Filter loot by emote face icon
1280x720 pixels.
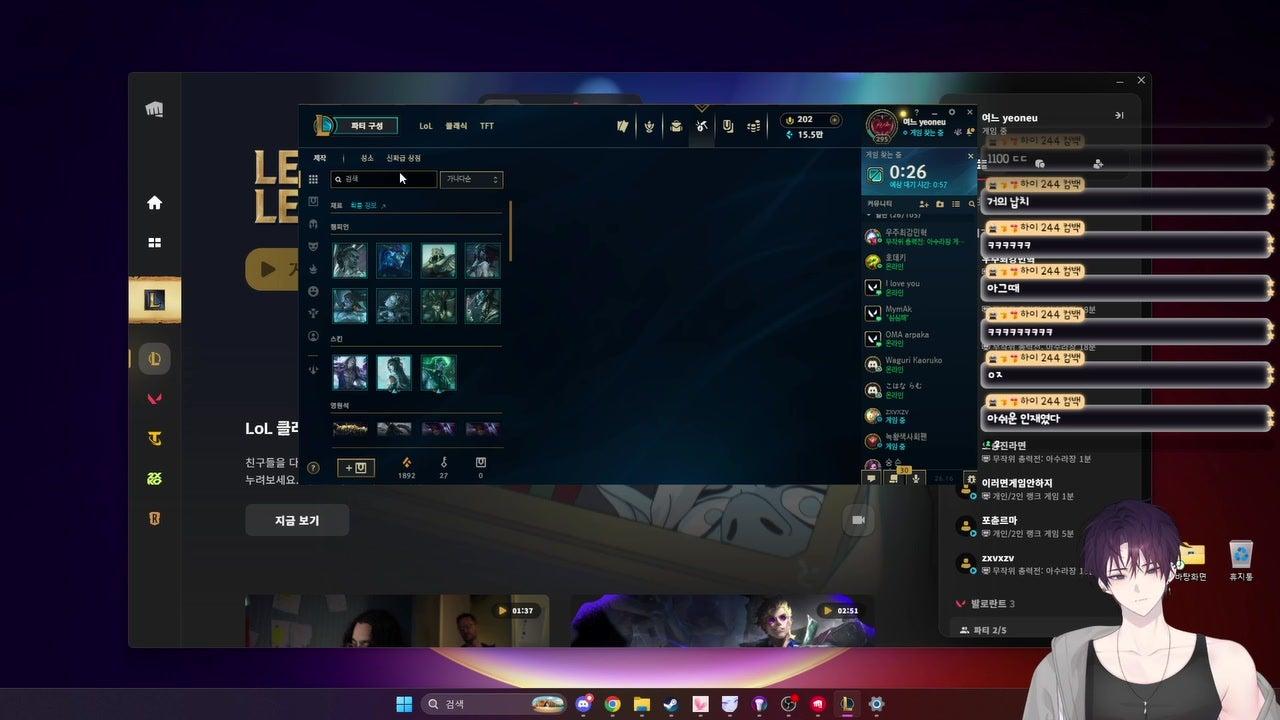313,291
